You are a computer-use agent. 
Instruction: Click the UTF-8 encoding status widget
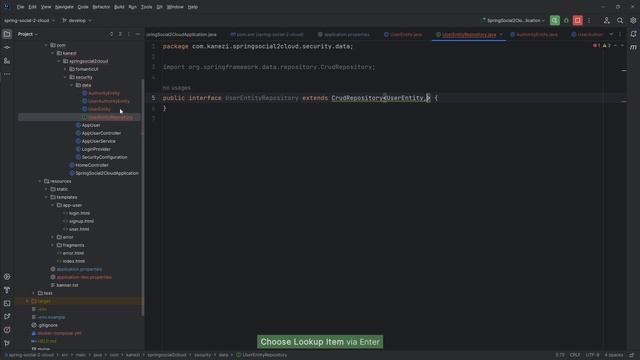(x=592, y=355)
